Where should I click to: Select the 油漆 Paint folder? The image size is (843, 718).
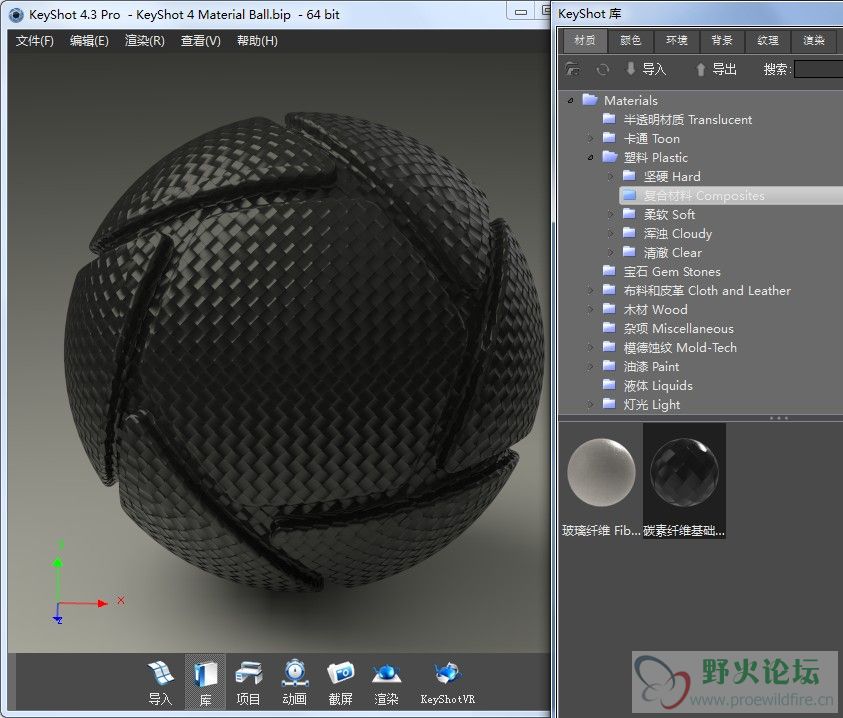point(641,366)
